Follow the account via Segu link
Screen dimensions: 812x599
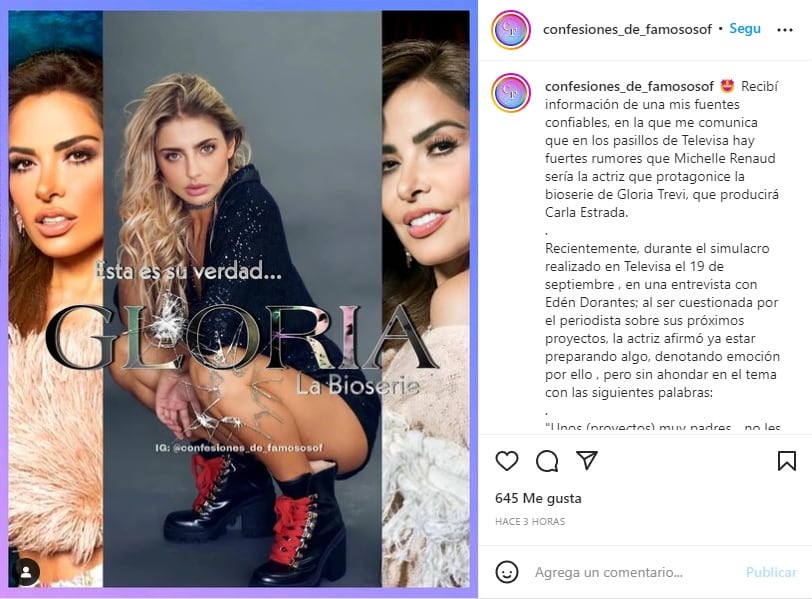[x=745, y=29]
